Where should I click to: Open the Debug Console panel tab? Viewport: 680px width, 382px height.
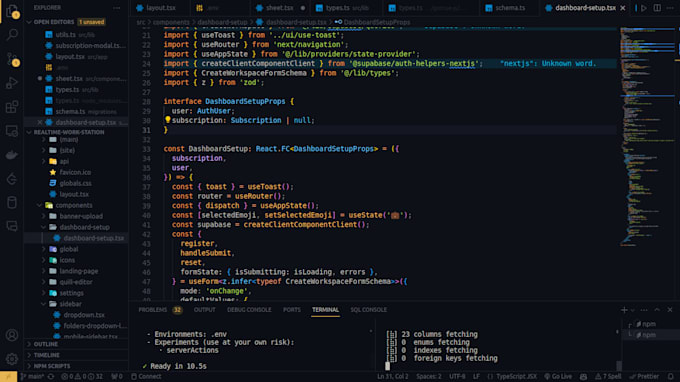(249, 310)
